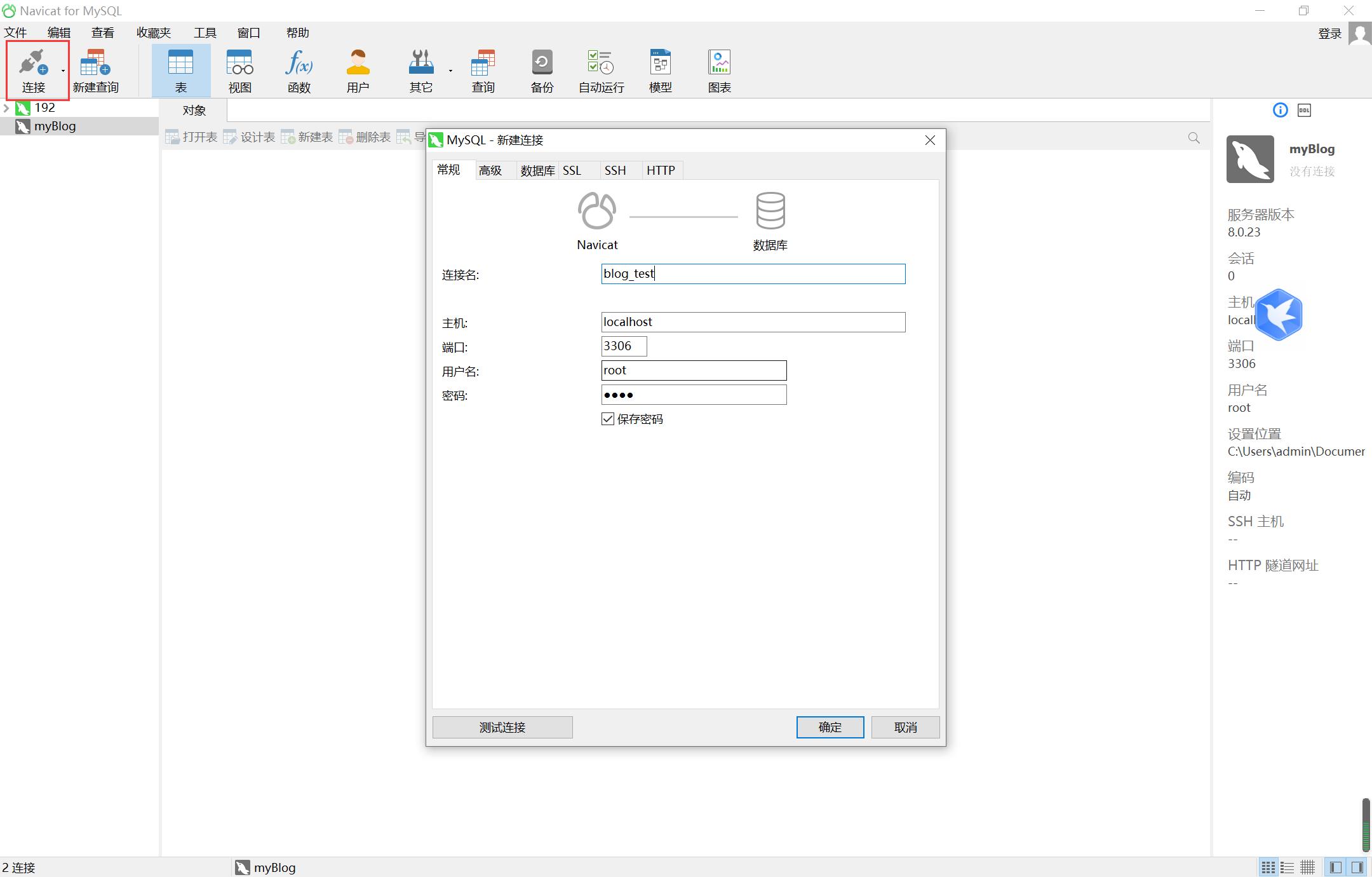Toggle the left navigation pane

(1336, 867)
